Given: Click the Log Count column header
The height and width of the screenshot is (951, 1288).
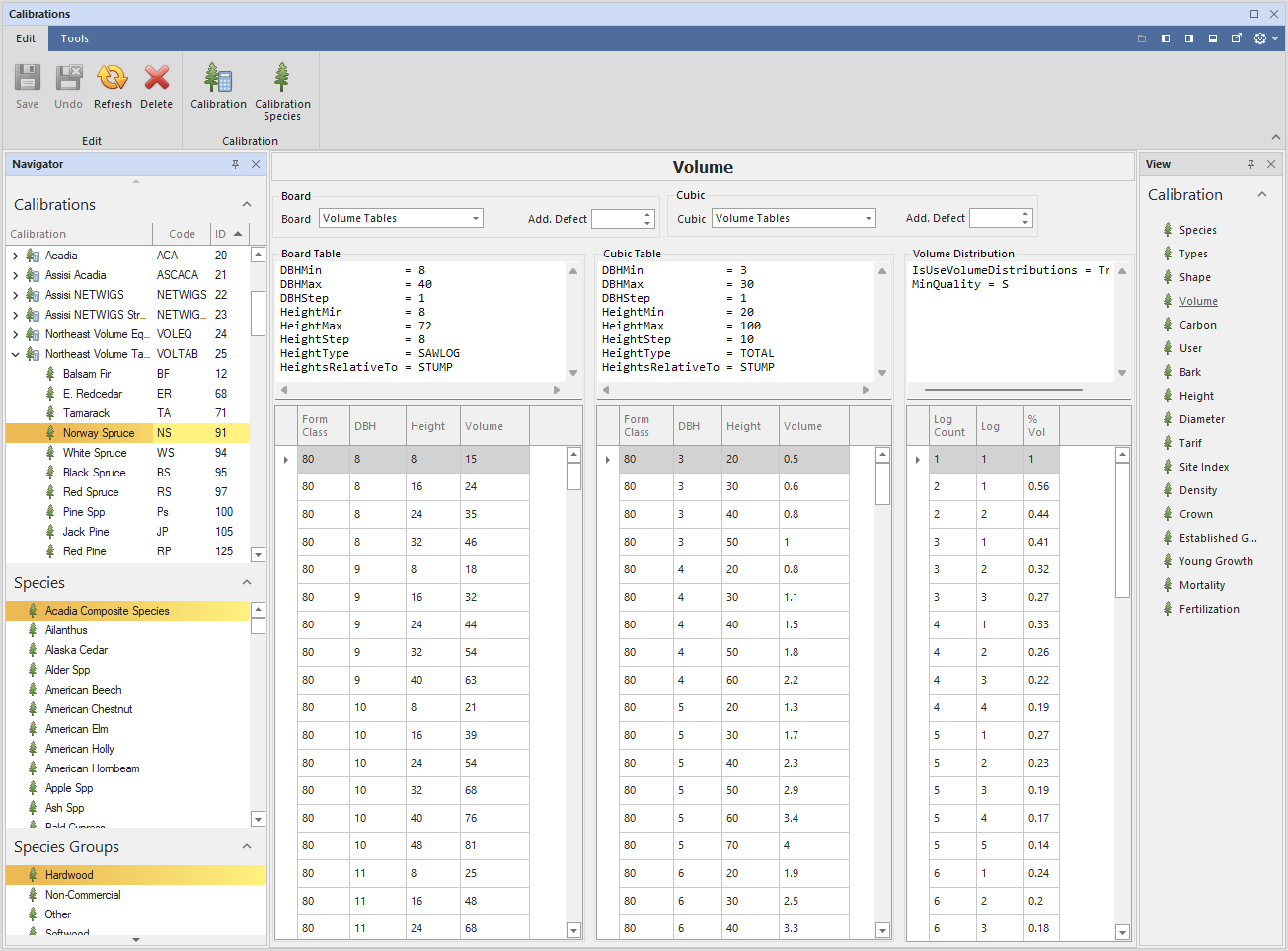Looking at the screenshot, I should tap(952, 426).
